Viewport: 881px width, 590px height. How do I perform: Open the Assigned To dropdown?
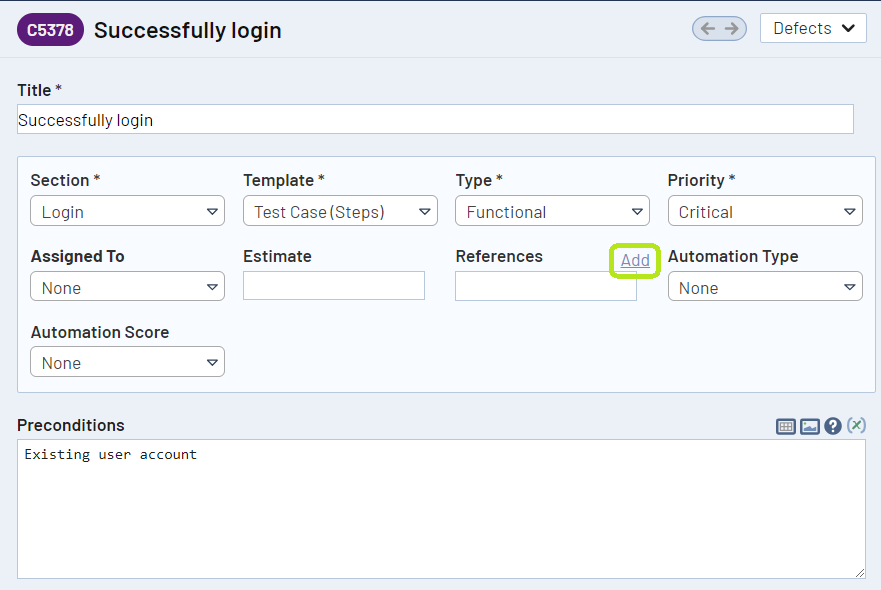(127, 288)
